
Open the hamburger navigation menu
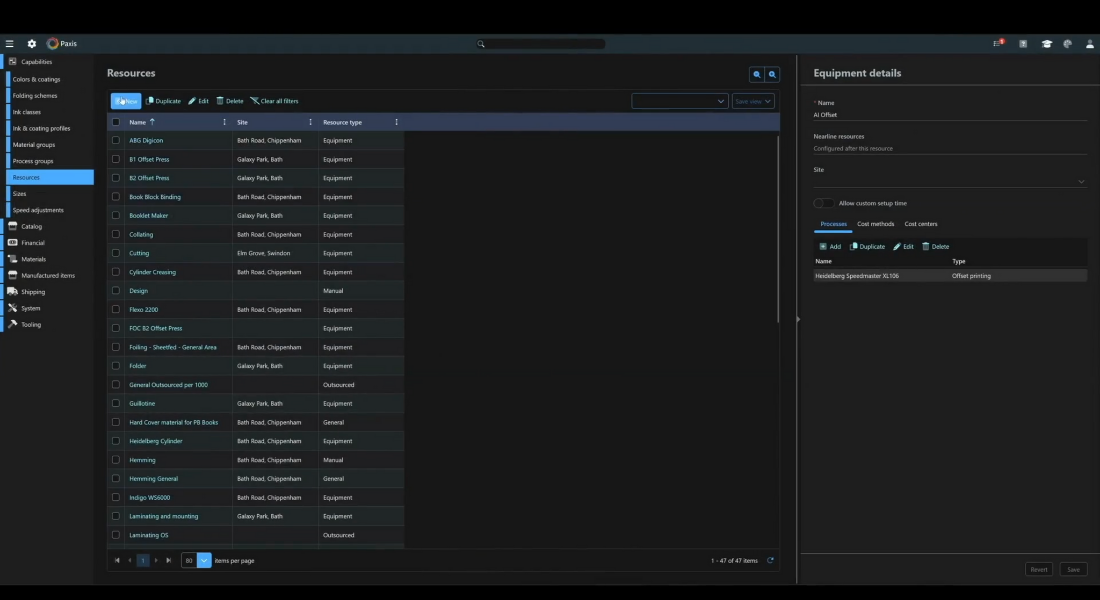click(10, 44)
